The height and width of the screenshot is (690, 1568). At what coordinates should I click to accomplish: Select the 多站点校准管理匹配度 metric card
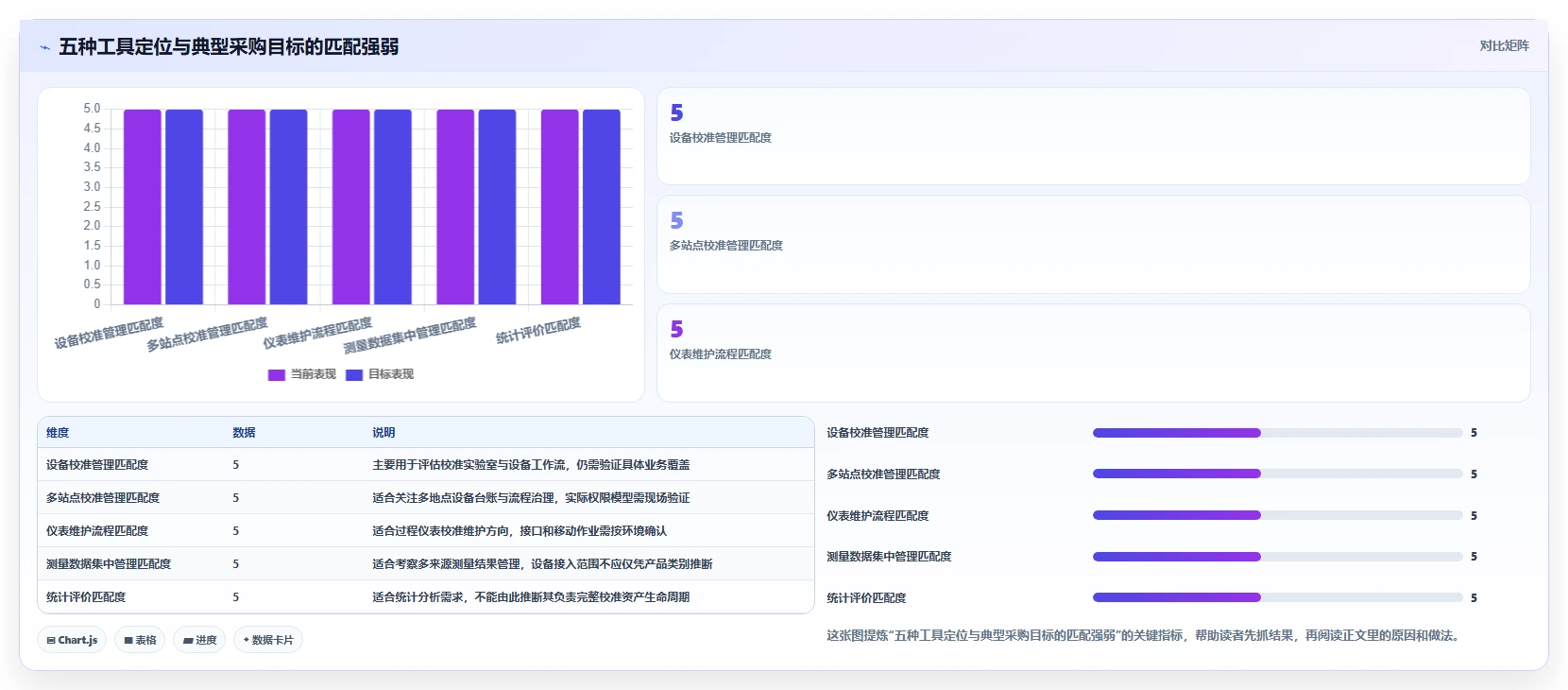click(x=1093, y=245)
